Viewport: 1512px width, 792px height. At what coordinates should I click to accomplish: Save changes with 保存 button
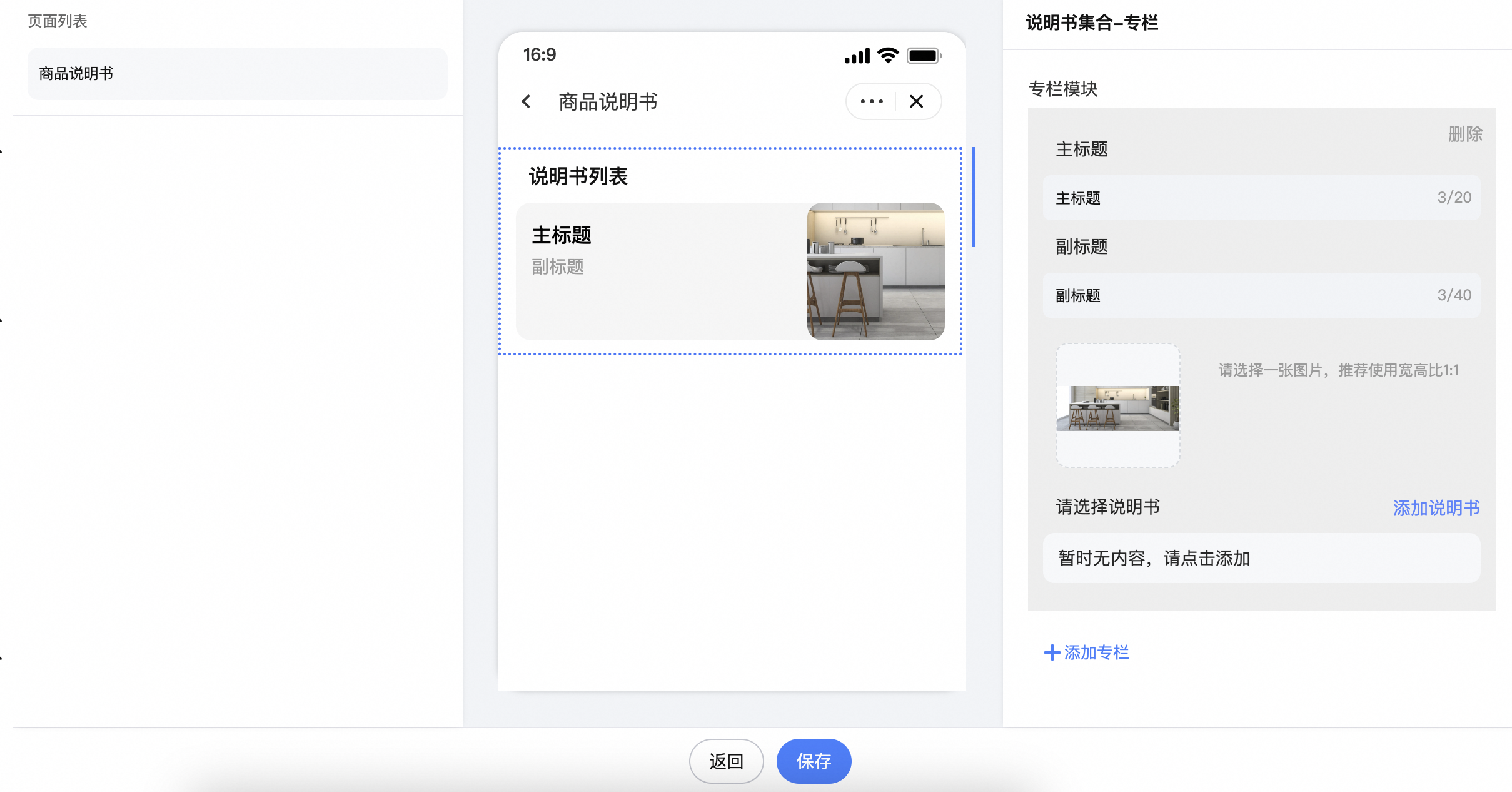point(814,761)
